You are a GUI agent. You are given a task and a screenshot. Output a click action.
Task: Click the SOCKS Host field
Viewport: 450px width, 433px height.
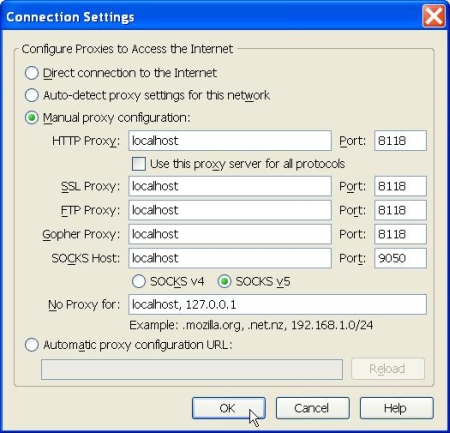click(x=230, y=258)
